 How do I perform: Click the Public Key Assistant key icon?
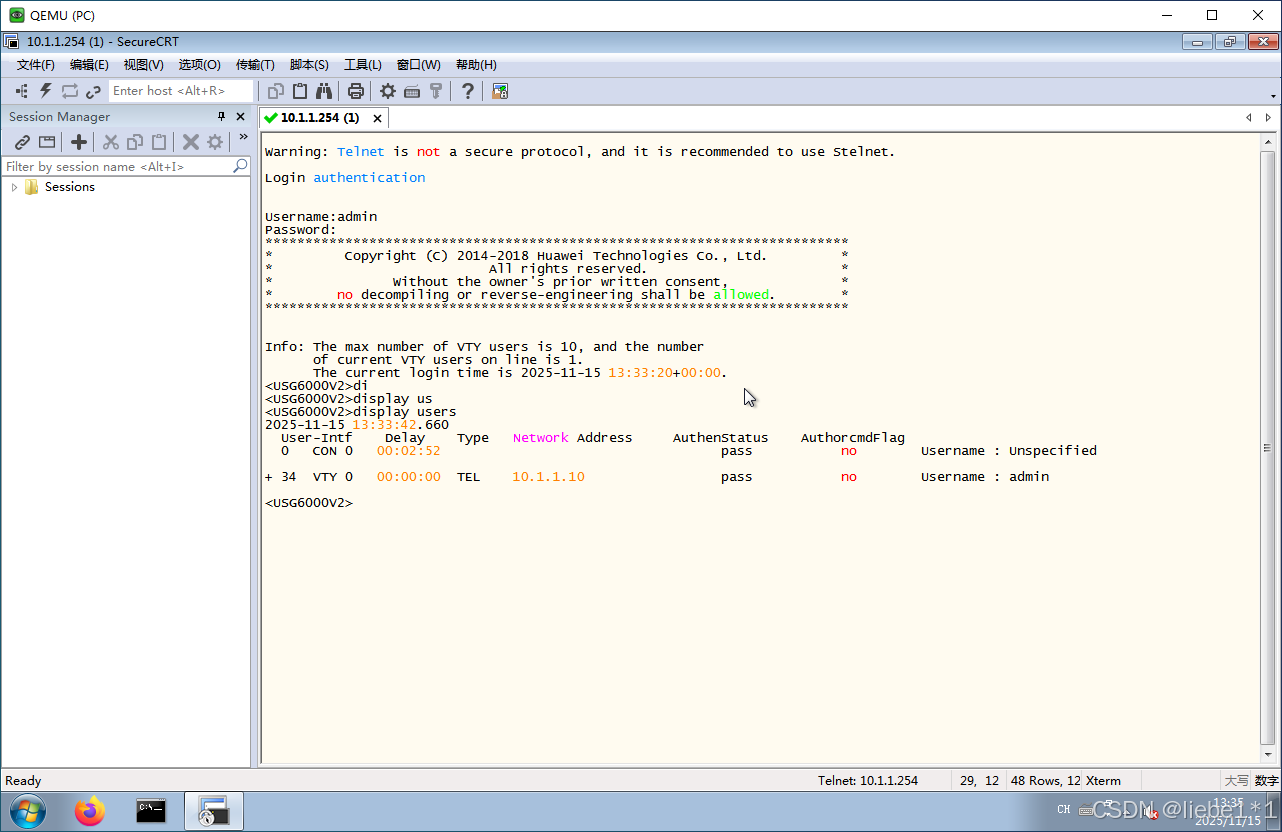[436, 91]
